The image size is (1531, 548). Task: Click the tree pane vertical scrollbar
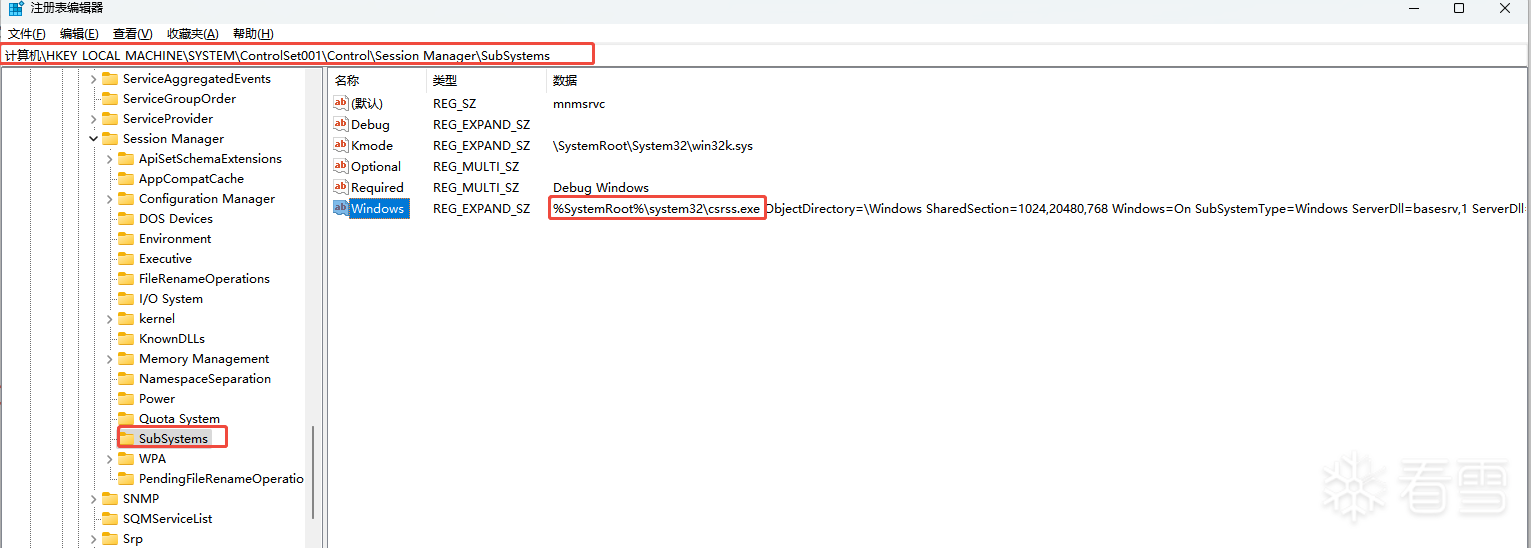313,472
